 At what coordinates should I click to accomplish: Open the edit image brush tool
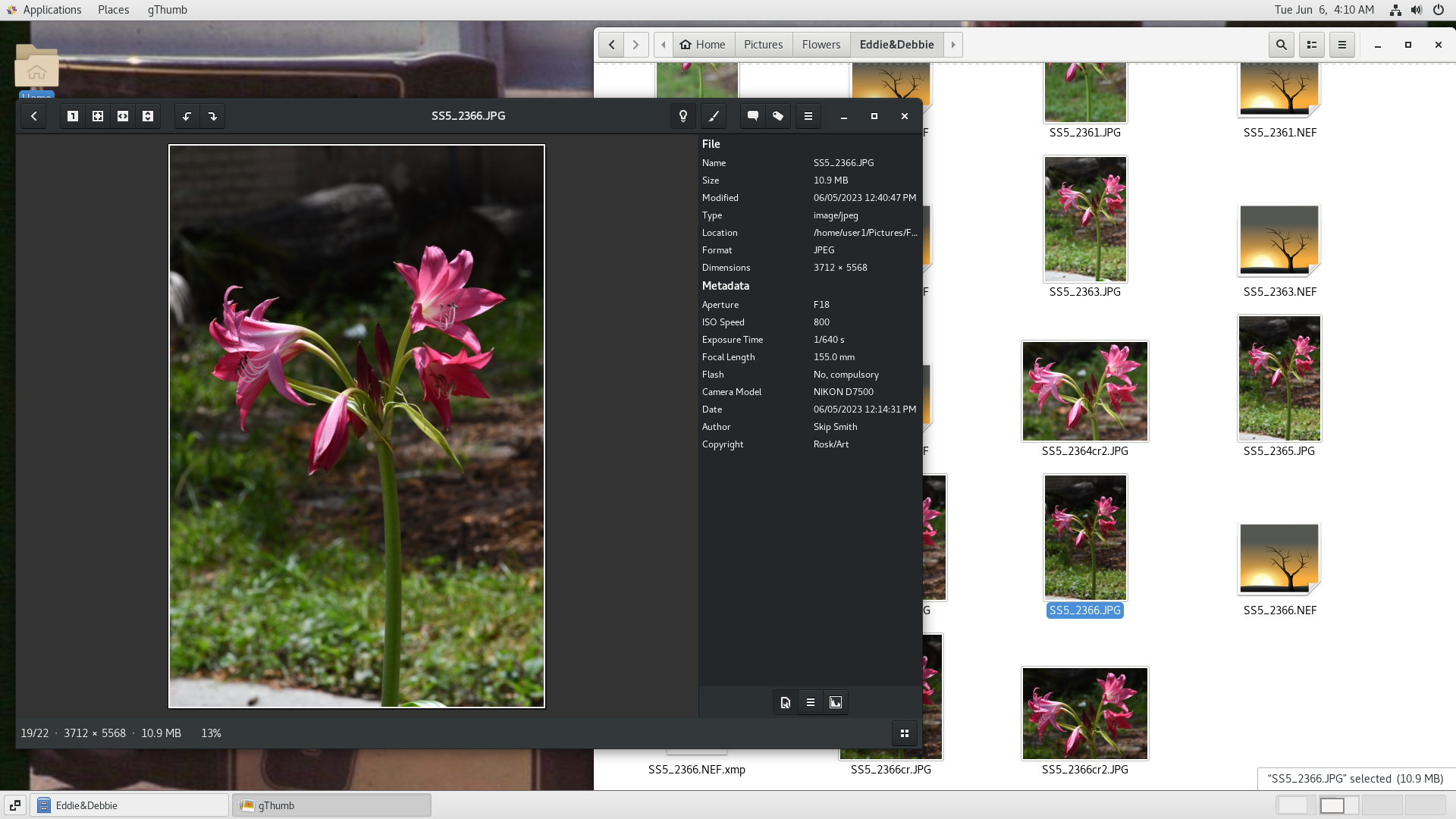(714, 116)
